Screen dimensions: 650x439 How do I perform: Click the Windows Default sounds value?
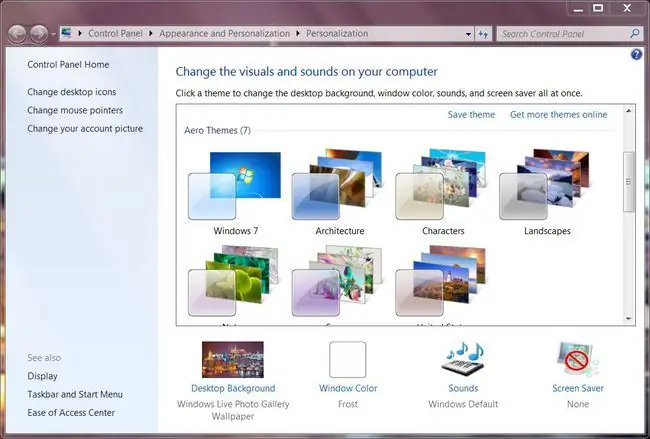463,404
